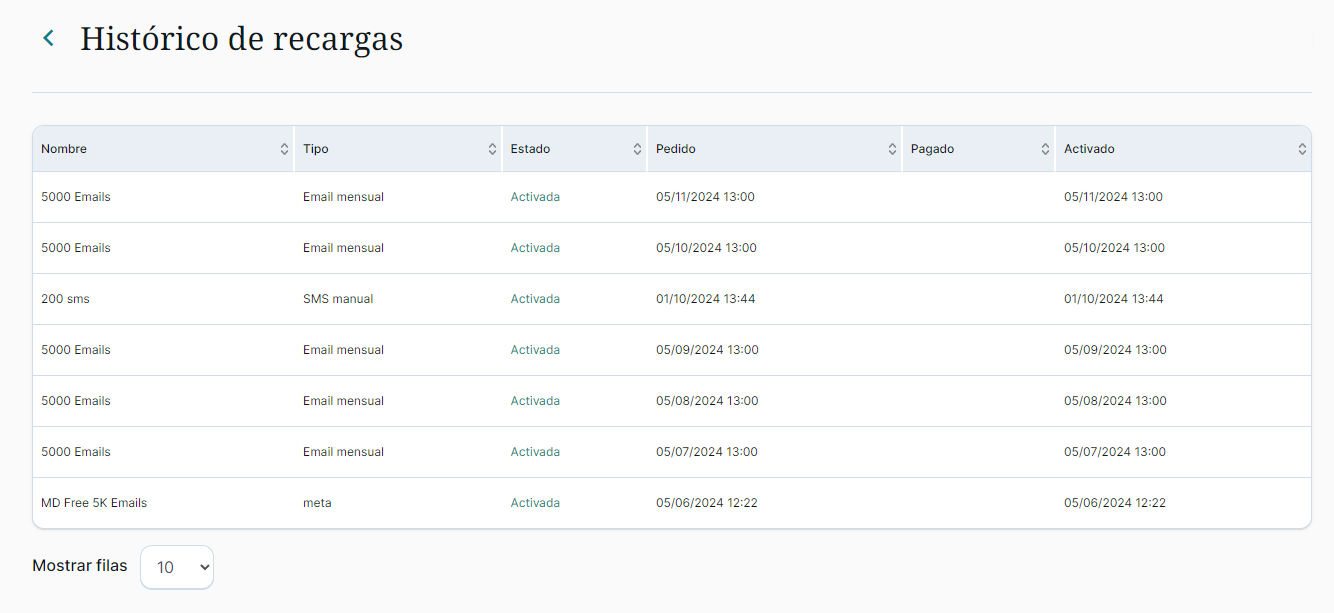Sort table by Nombre column sort icon
This screenshot has height=613, width=1334.
pyautogui.click(x=285, y=149)
